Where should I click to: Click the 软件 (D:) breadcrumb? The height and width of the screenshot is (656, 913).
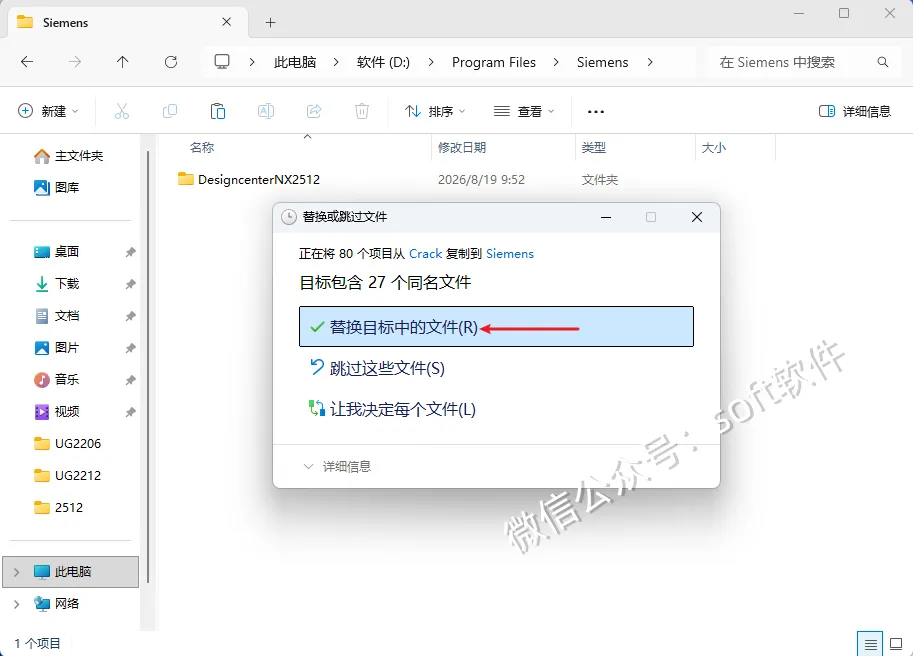(x=383, y=62)
